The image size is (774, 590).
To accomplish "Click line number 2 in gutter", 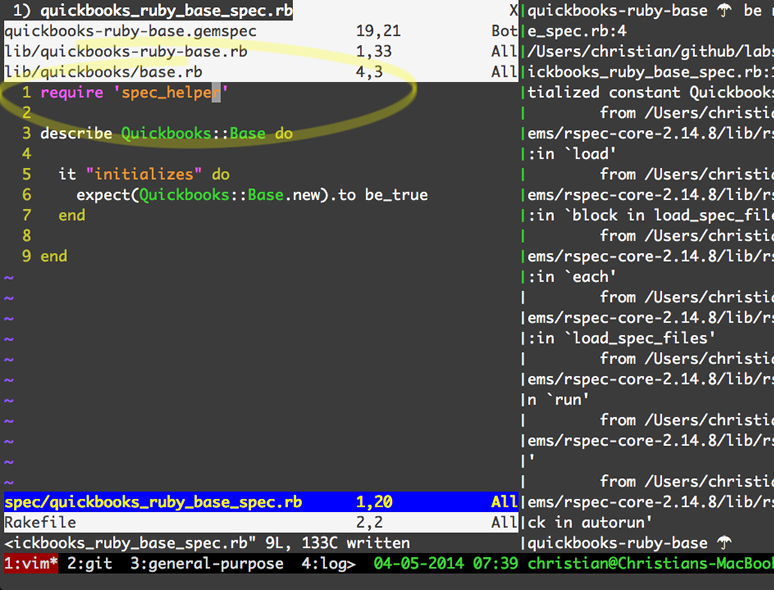I will tap(26, 113).
